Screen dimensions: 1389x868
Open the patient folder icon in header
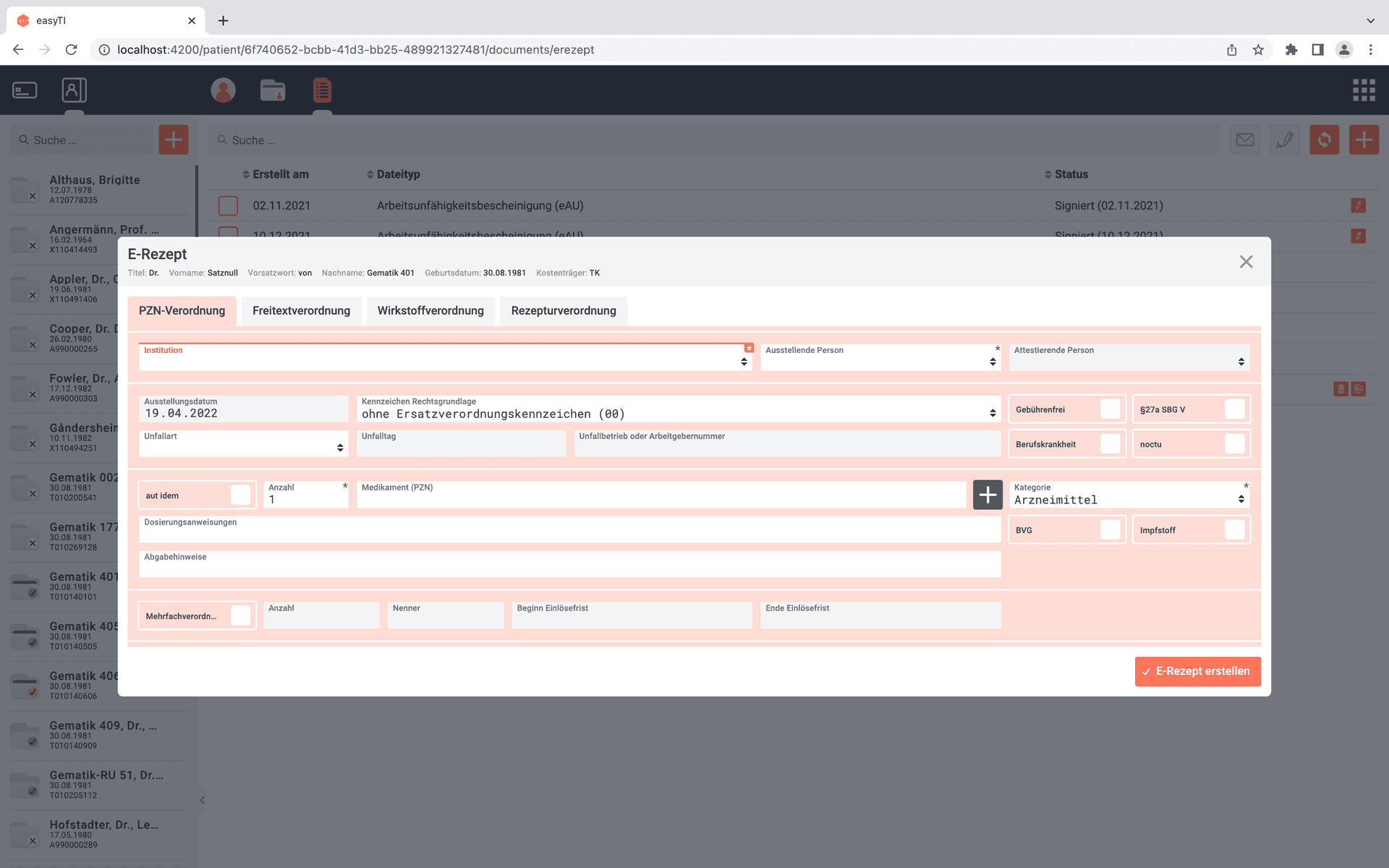pyautogui.click(x=273, y=90)
